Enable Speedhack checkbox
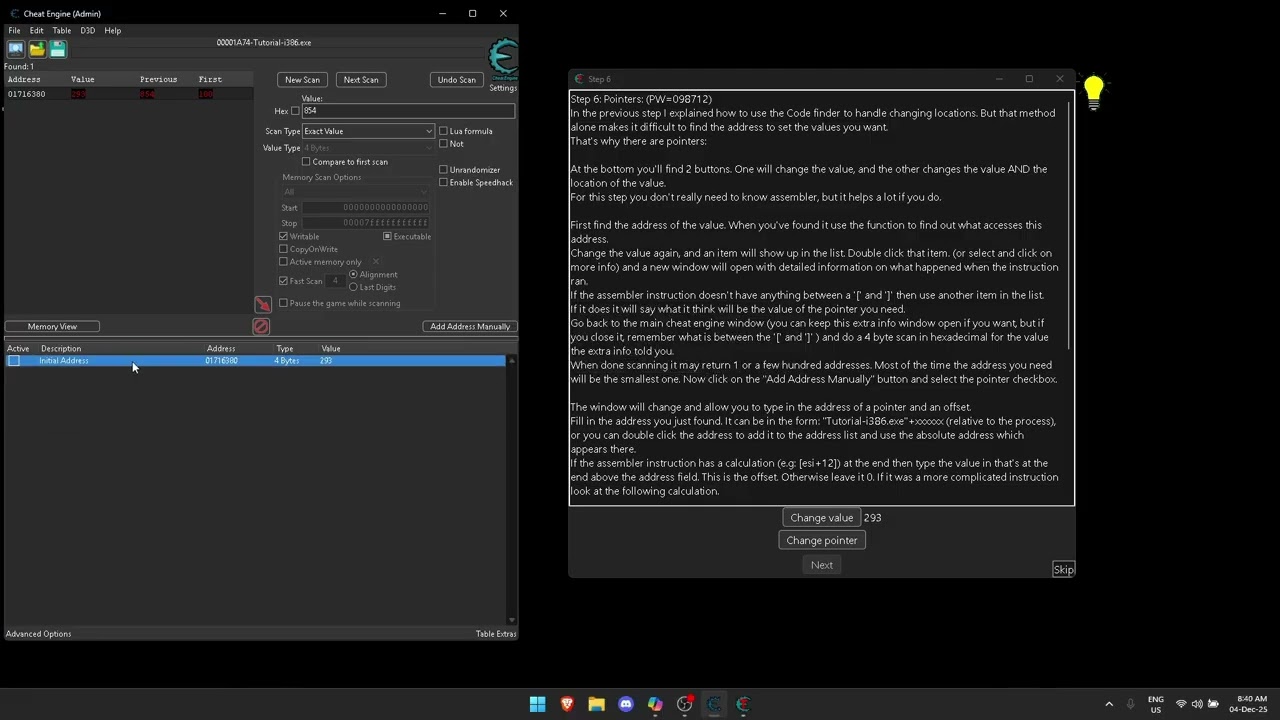 coord(444,183)
